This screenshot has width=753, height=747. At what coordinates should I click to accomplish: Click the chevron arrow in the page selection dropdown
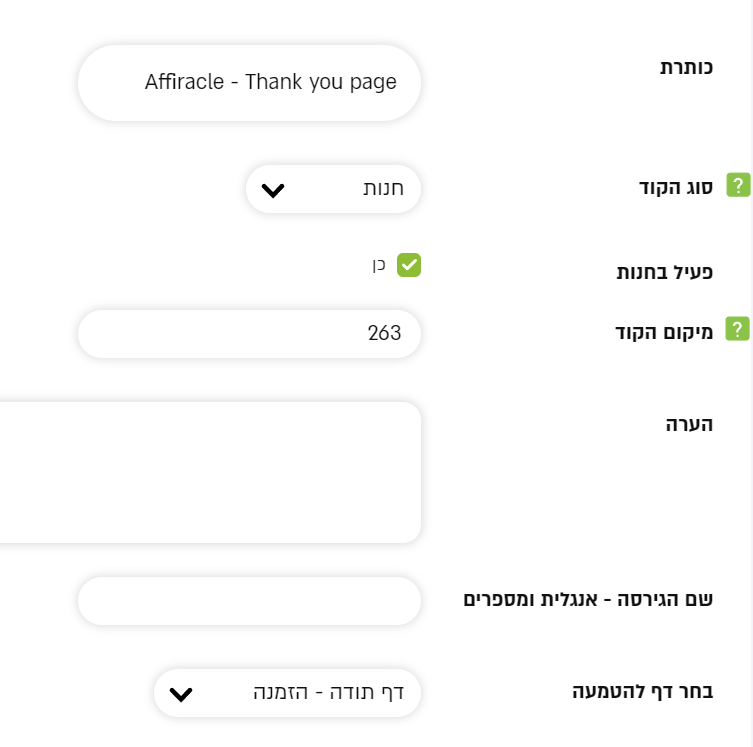[181, 694]
